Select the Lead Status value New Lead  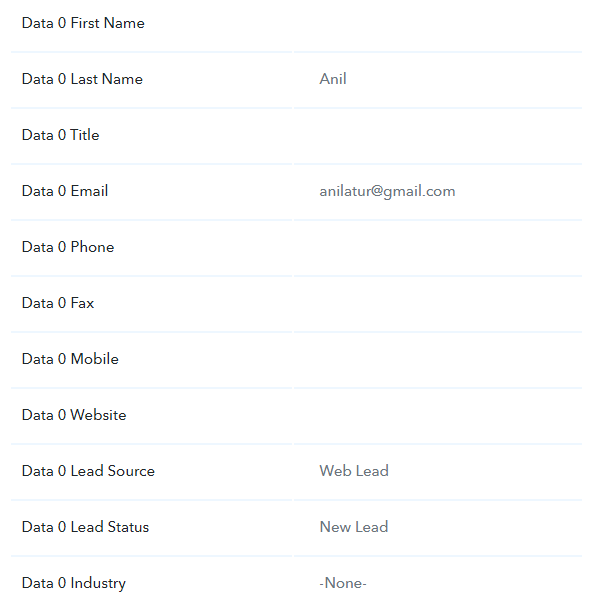[354, 527]
